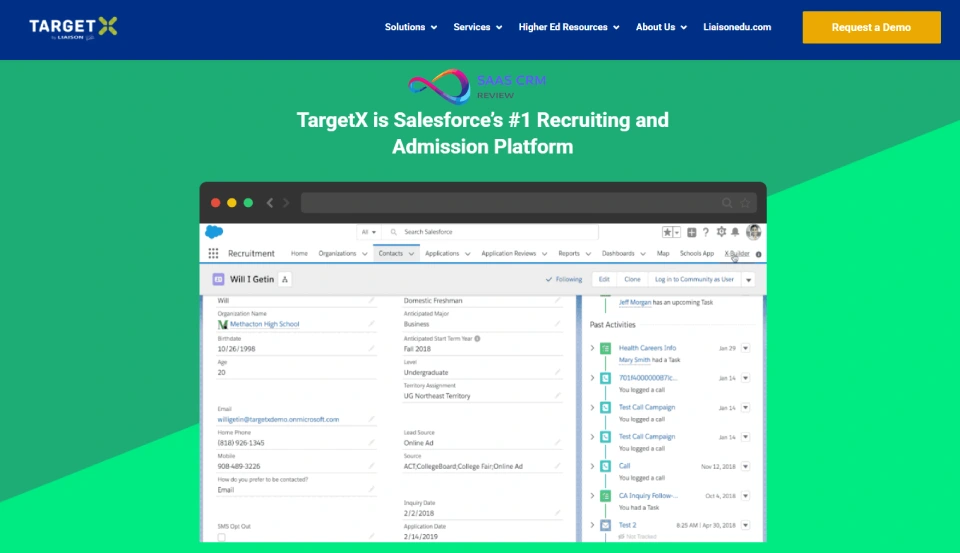
Task: Click the favorites star icon
Action: (x=667, y=232)
